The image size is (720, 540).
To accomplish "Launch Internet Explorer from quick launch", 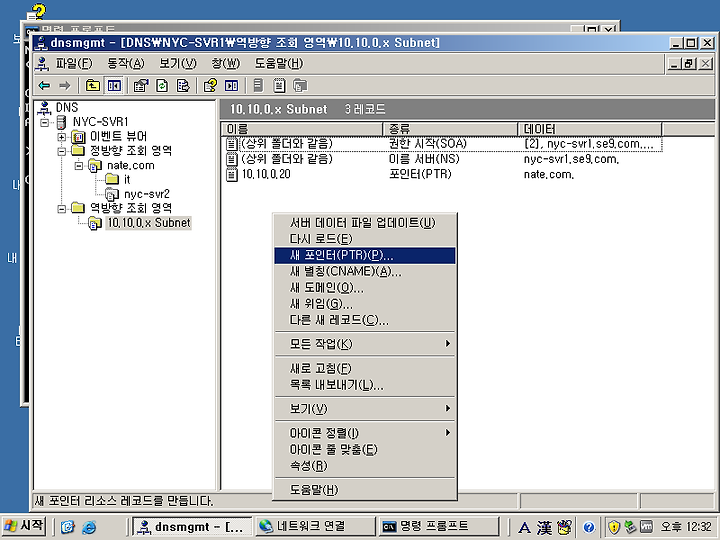I will click(89, 527).
